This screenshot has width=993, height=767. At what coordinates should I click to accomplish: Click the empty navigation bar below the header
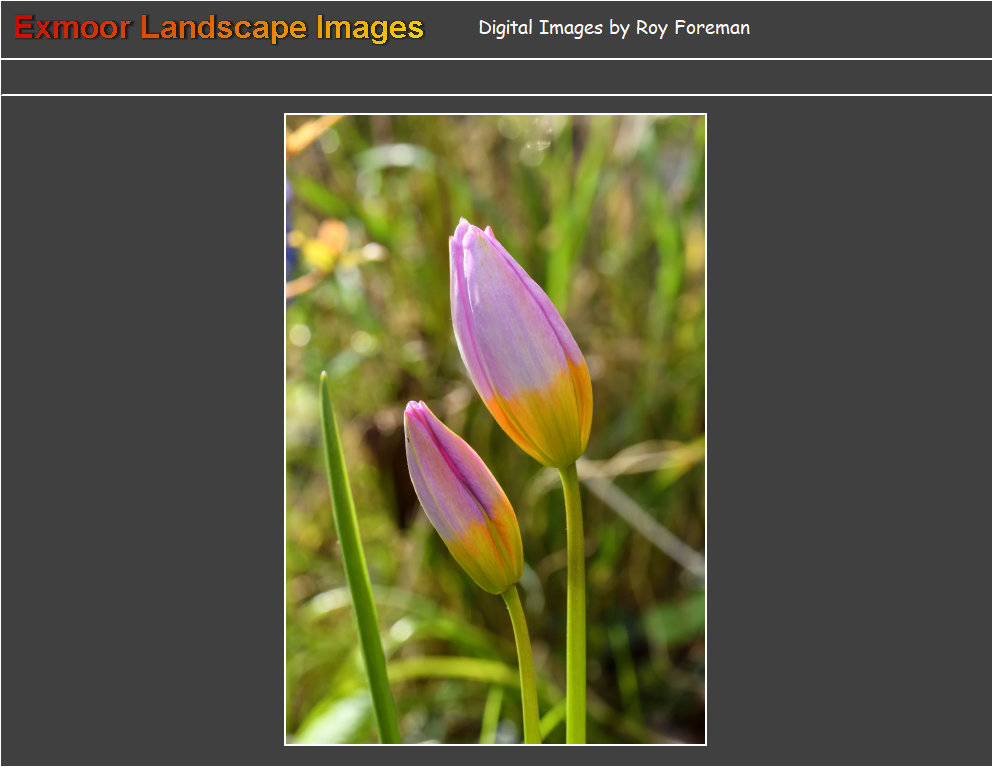(x=496, y=77)
